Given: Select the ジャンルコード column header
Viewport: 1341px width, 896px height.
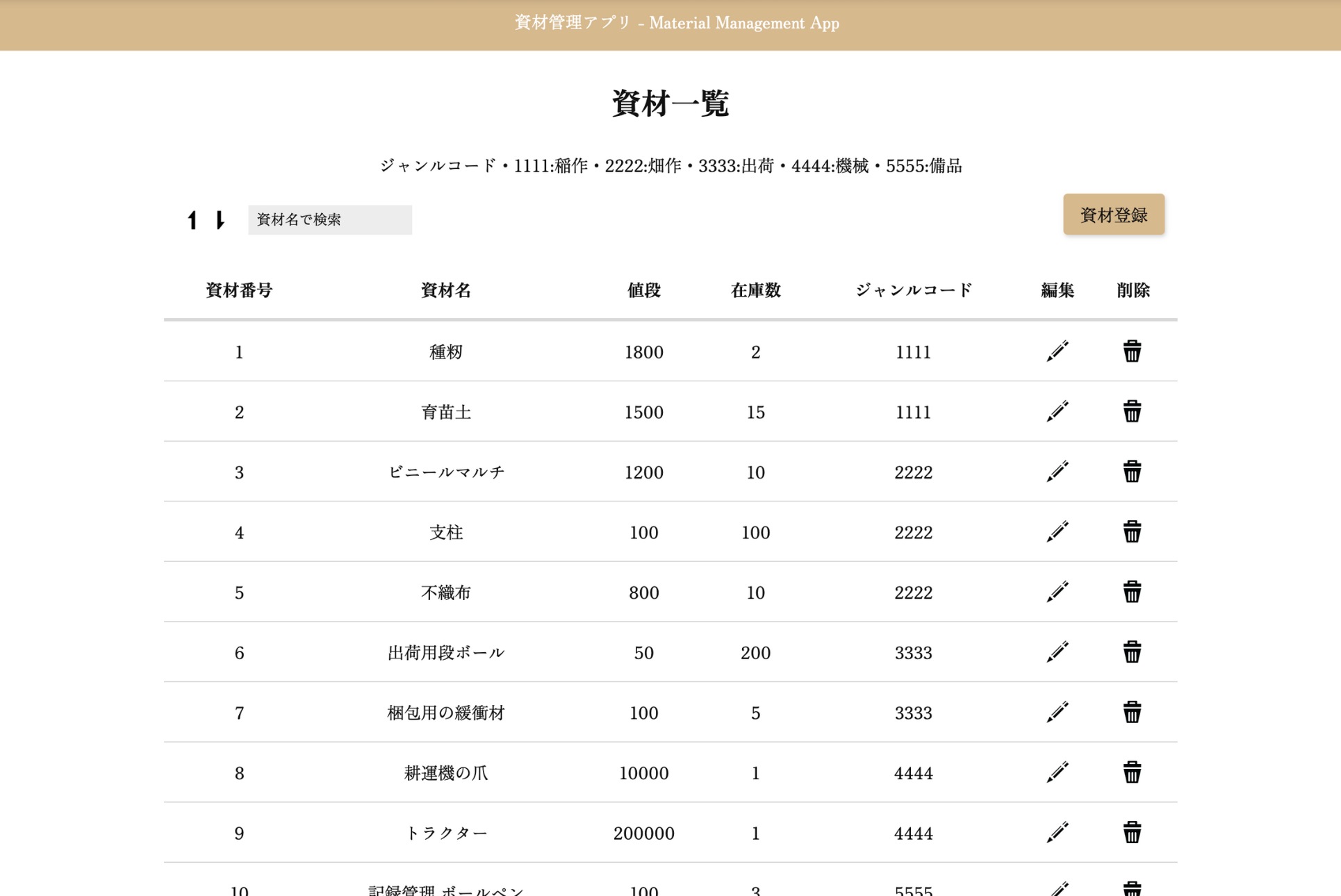Looking at the screenshot, I should pyautogui.click(x=913, y=290).
